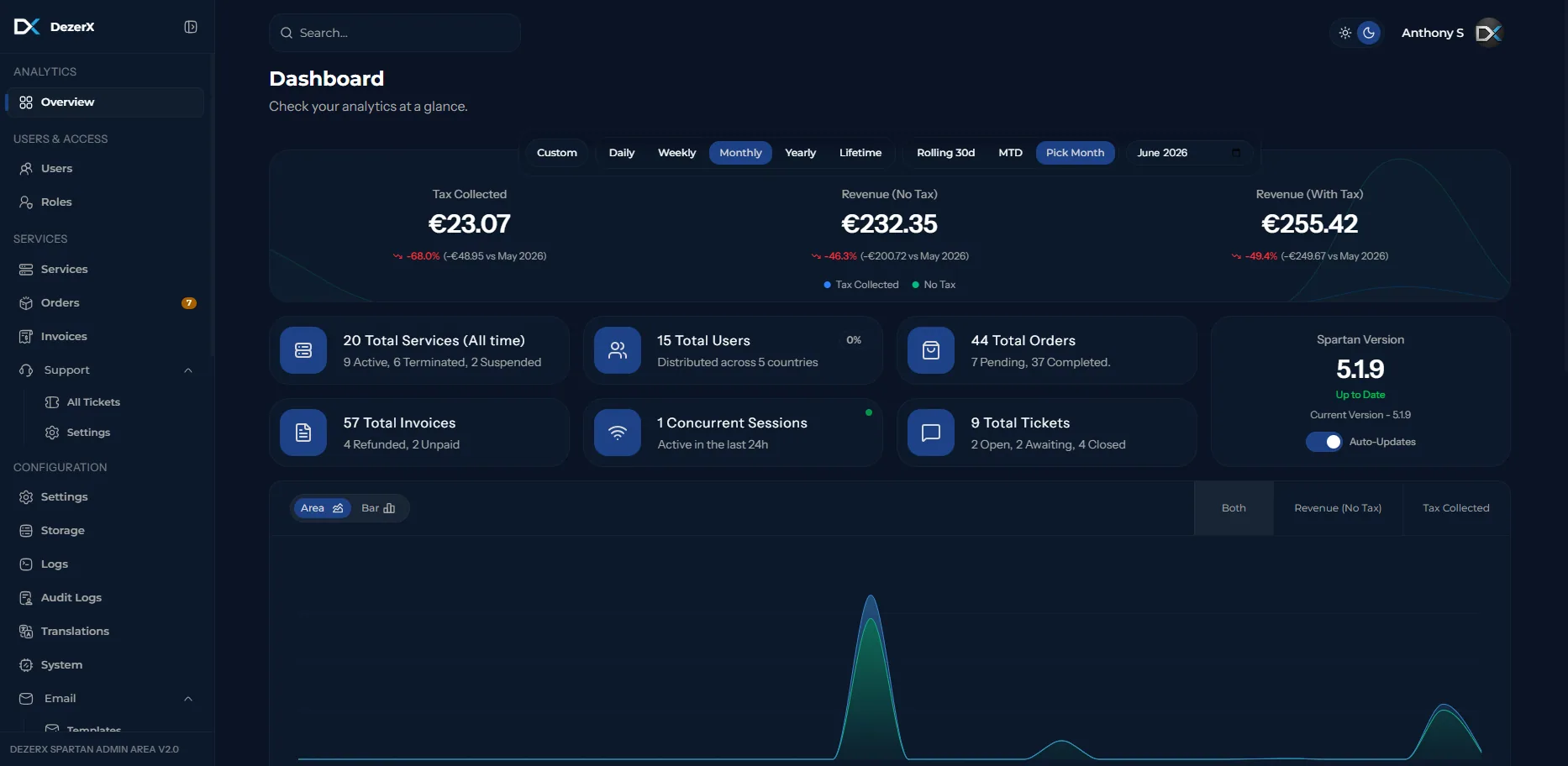Click the Concurrent Sessions wifi icon
Image resolution: width=1568 pixels, height=766 pixels.
pyautogui.click(x=618, y=433)
